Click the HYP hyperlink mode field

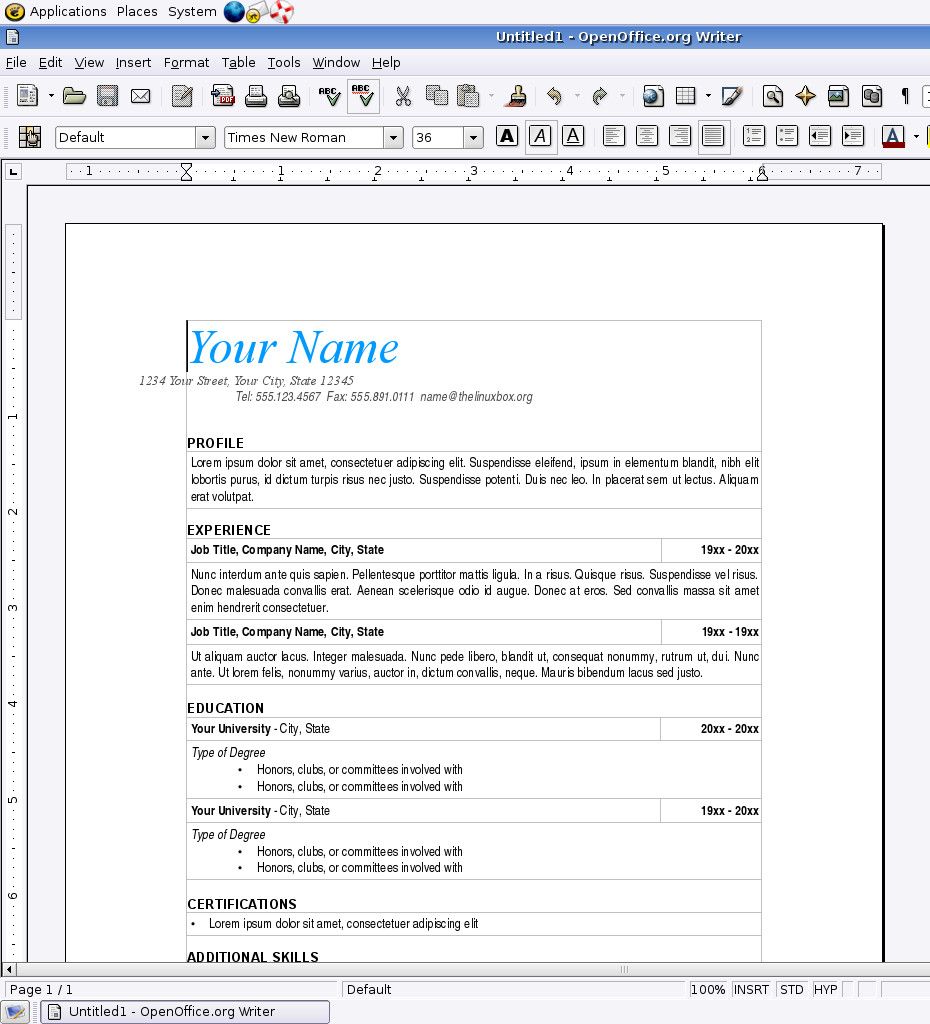click(826, 989)
